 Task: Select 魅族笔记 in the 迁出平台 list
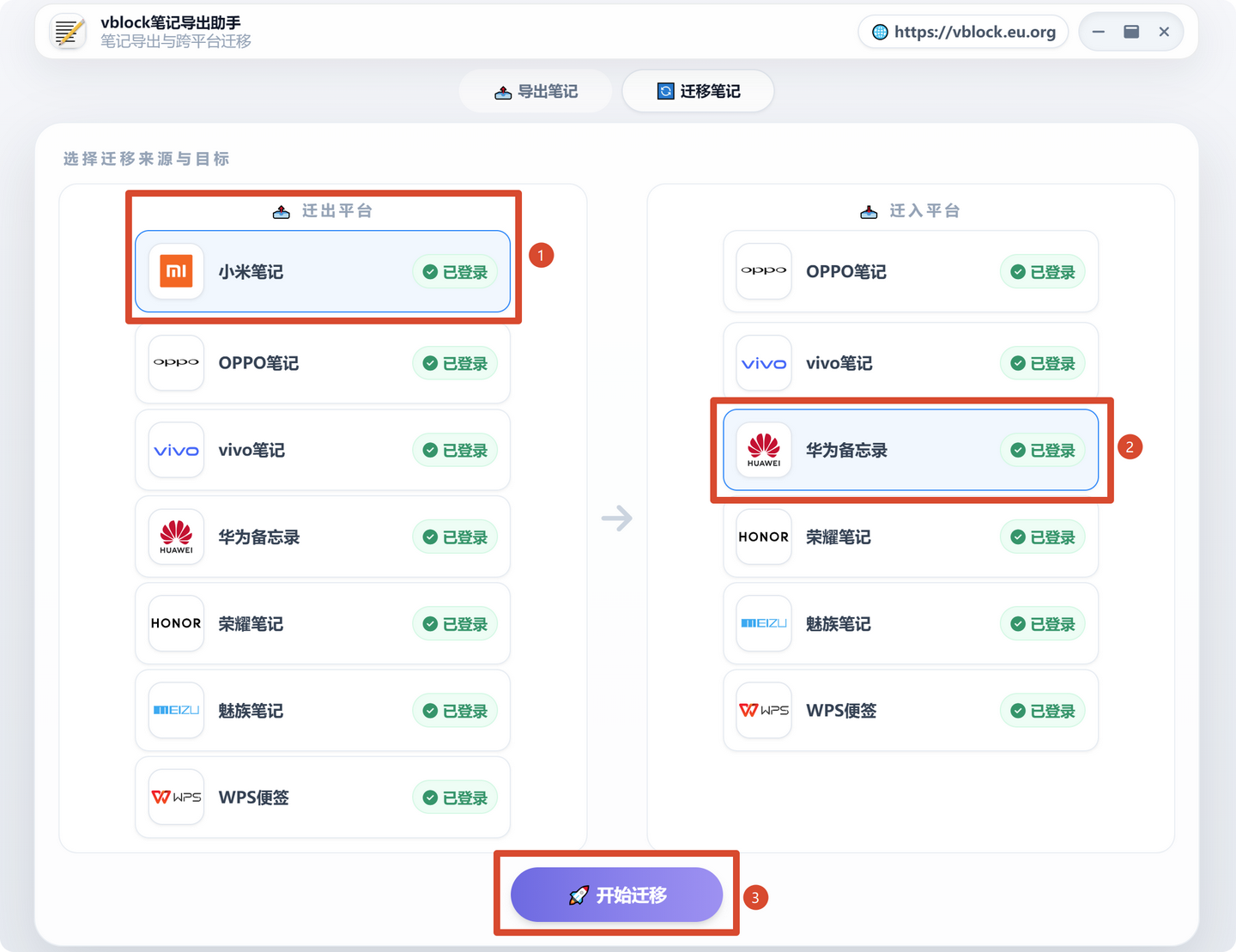pos(323,710)
